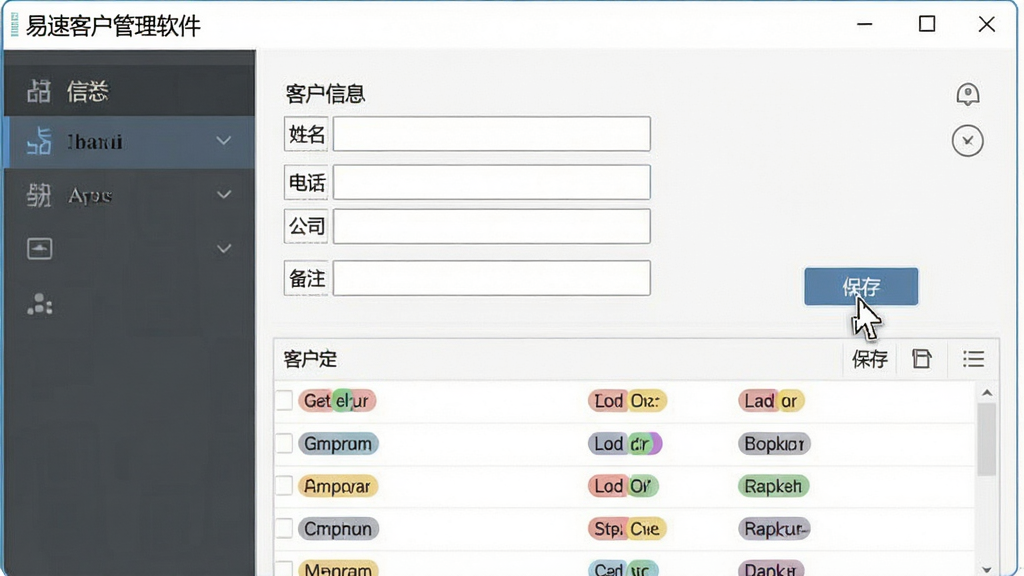Click the Lod dr tag
The image size is (1024, 576).
click(625, 443)
